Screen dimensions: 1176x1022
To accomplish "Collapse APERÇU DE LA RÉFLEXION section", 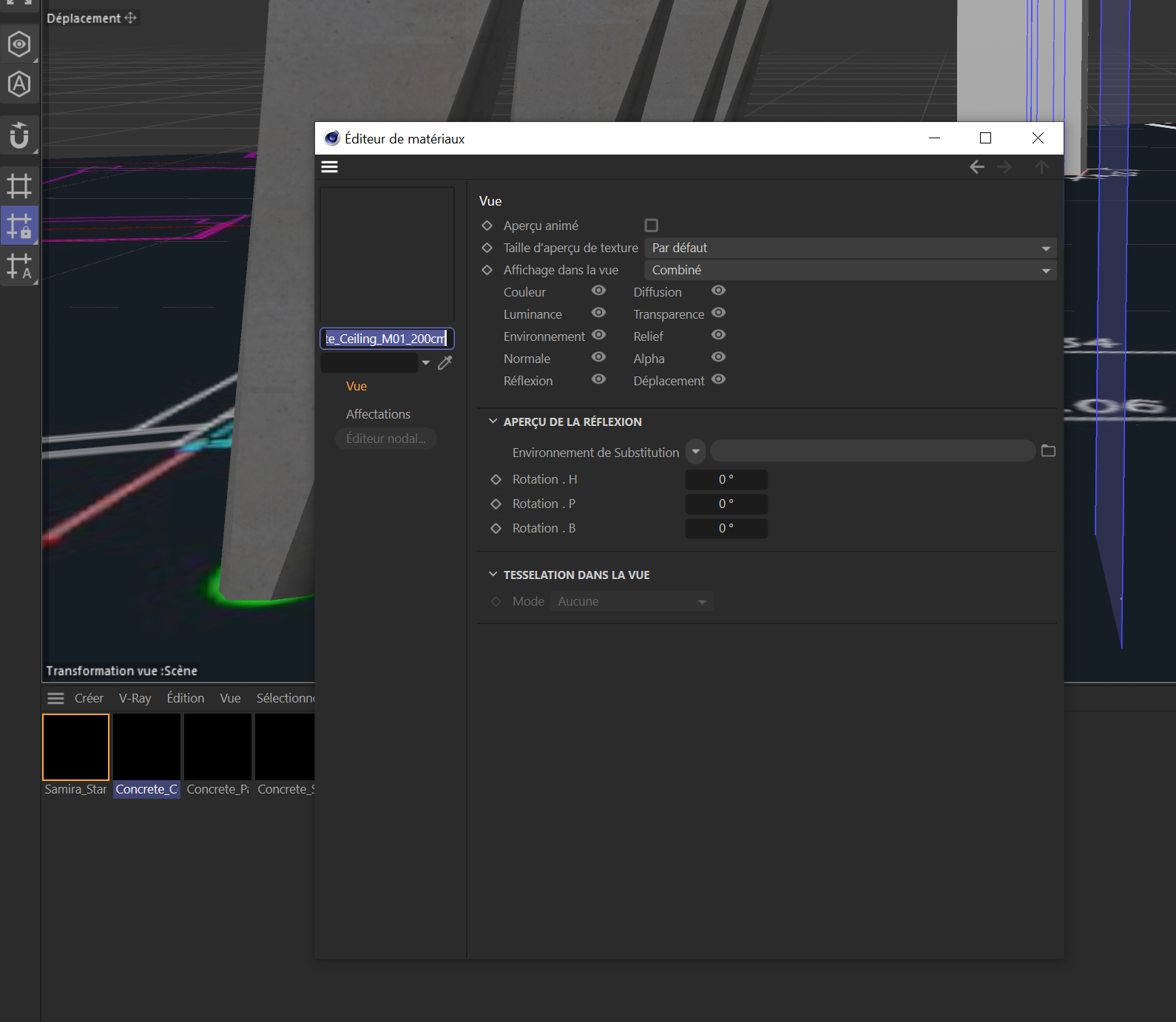I will (x=493, y=422).
